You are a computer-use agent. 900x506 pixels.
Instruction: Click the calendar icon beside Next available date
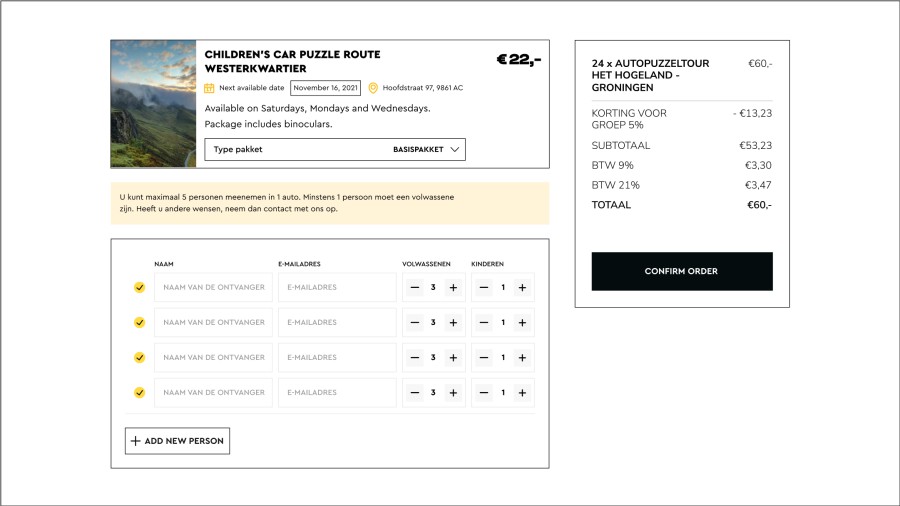click(x=209, y=88)
